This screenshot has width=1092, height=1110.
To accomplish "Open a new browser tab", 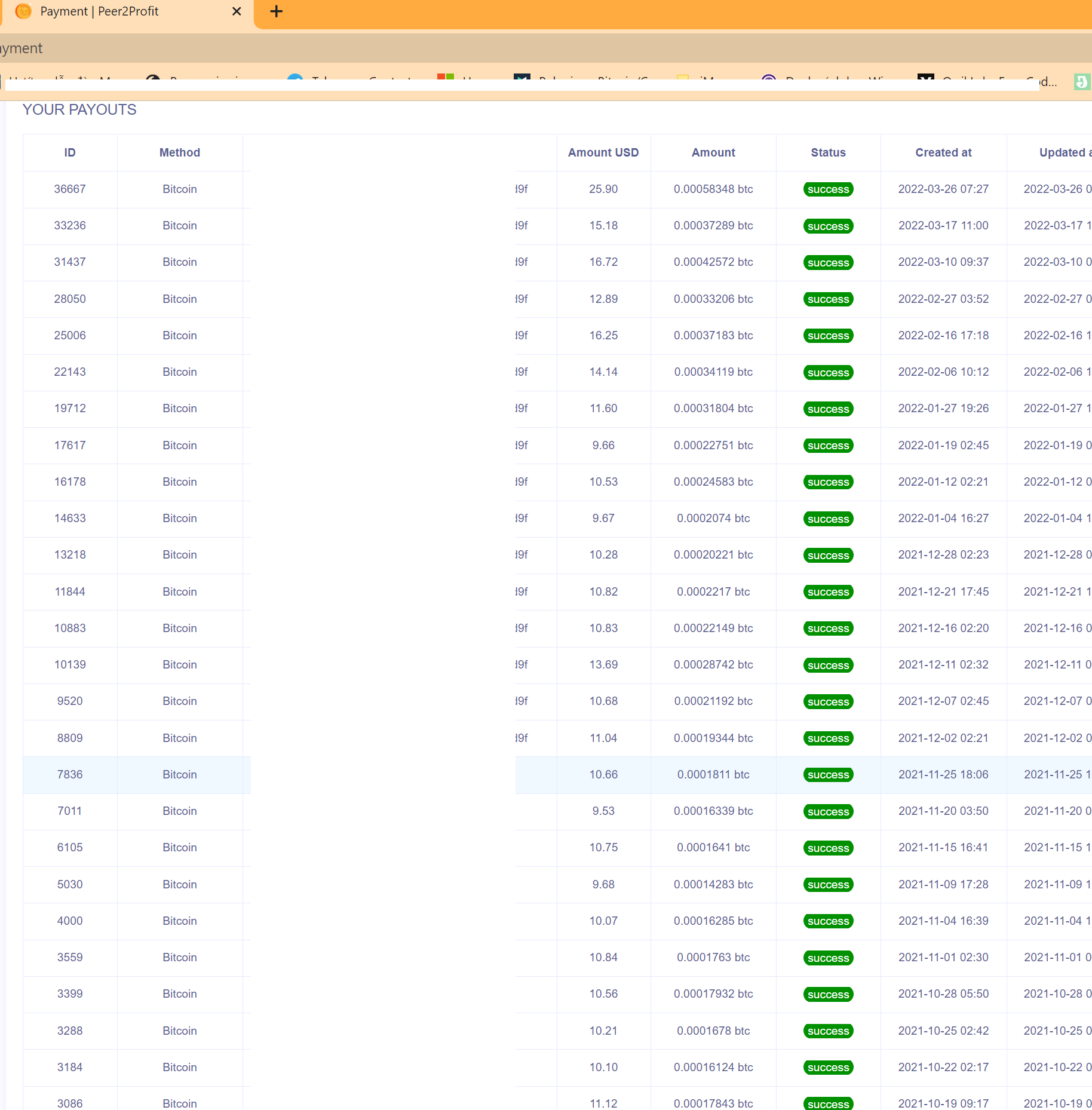I will 276,11.
